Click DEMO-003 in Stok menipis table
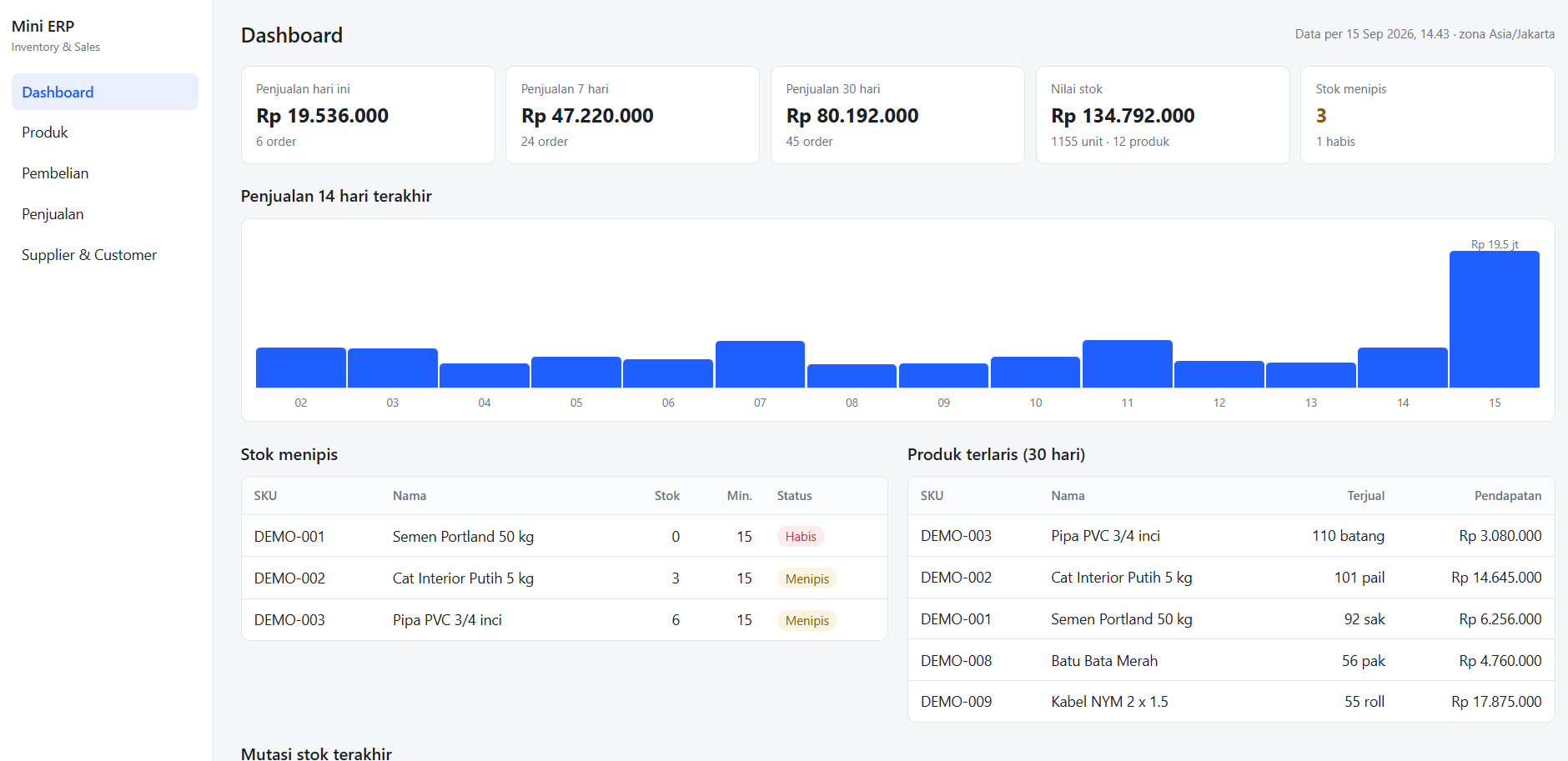 click(x=289, y=620)
